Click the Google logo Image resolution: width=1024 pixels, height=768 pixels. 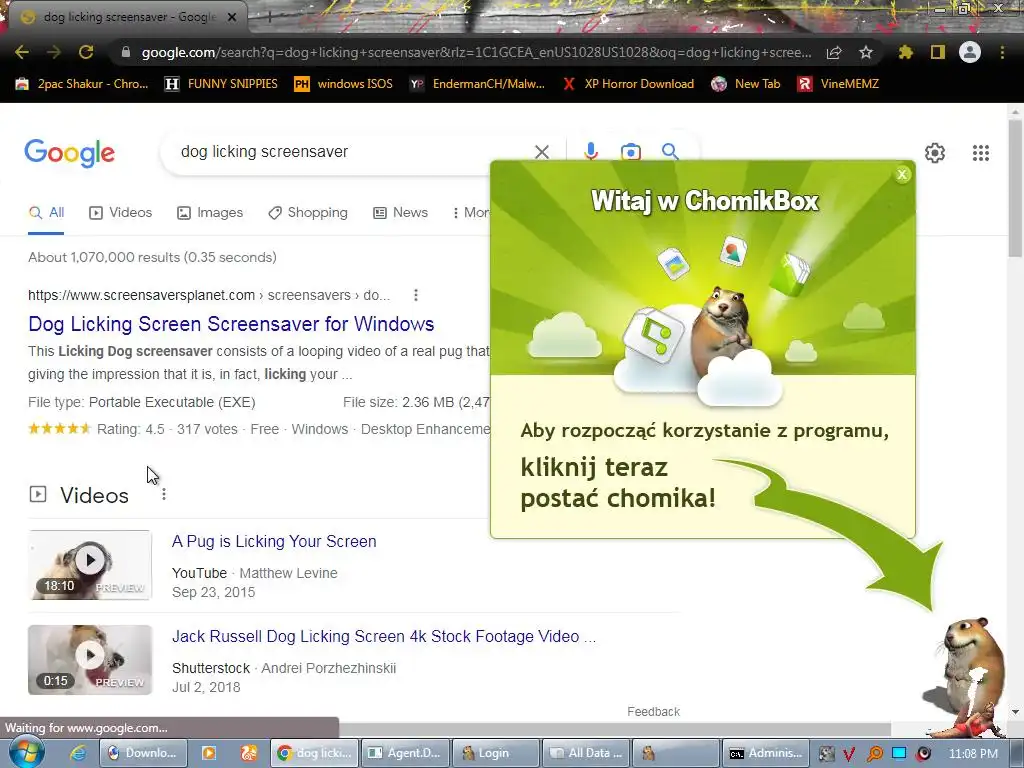(69, 153)
